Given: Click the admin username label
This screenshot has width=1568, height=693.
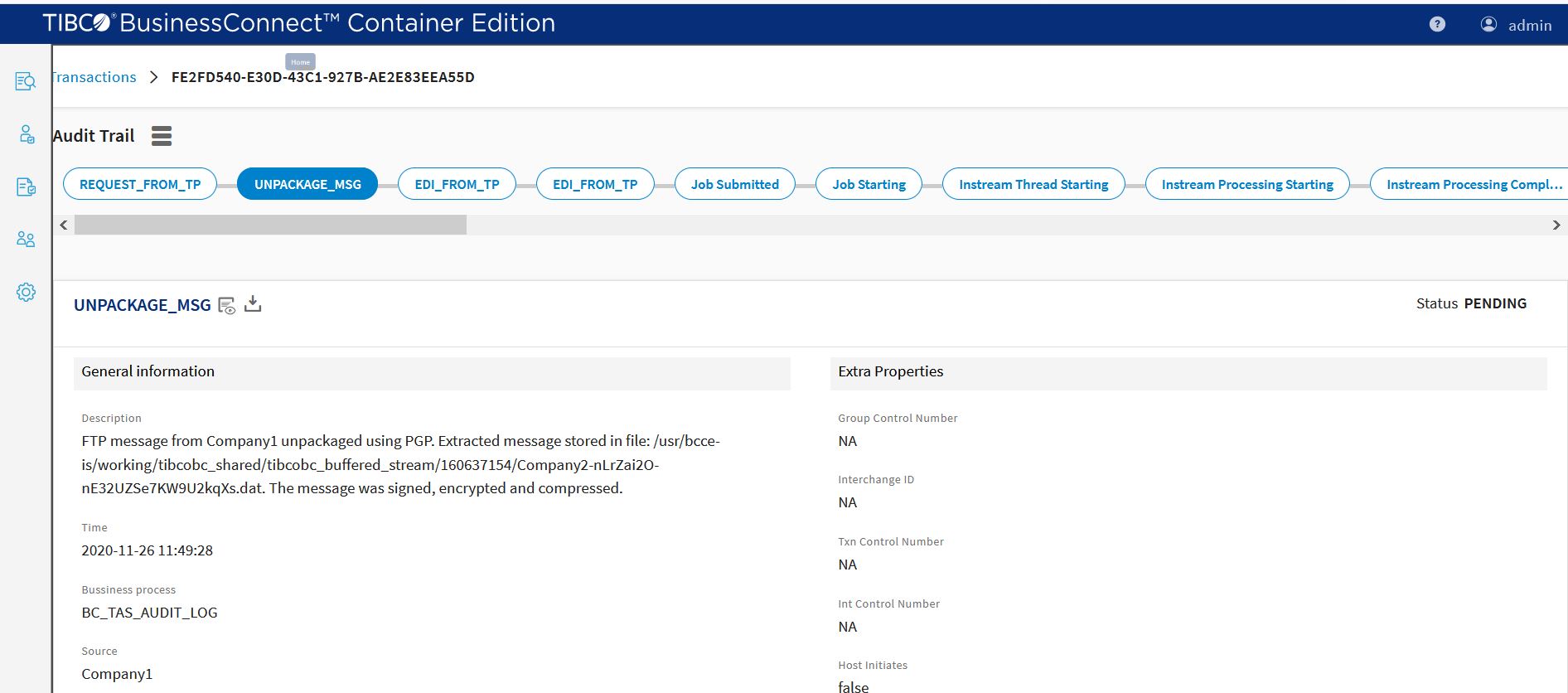Looking at the screenshot, I should coord(1530,26).
